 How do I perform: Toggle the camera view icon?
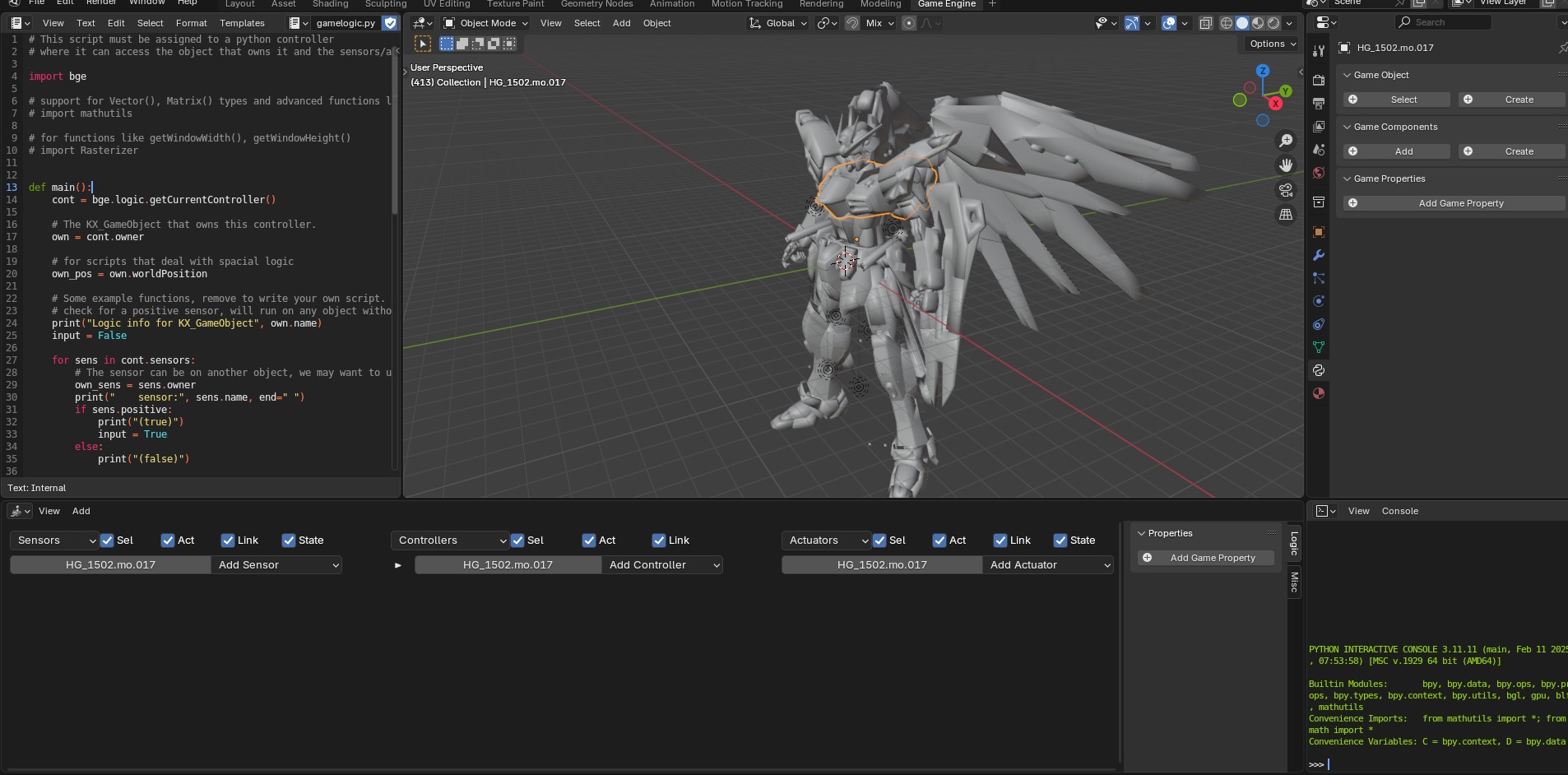coord(1286,190)
